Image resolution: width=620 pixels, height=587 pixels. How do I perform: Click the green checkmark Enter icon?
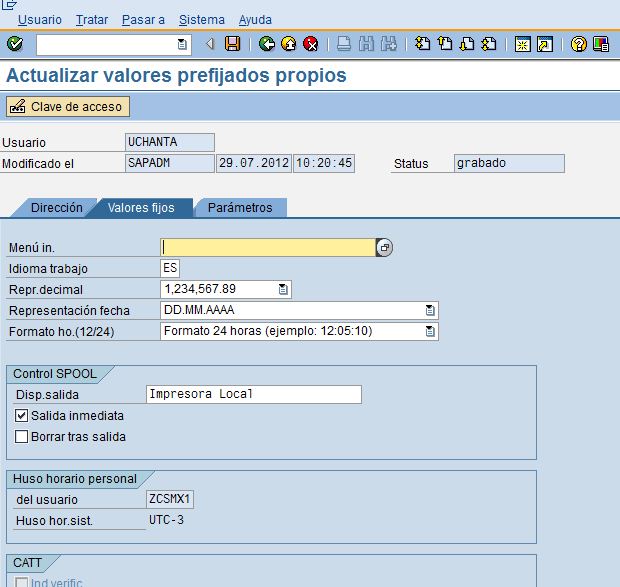(15, 43)
